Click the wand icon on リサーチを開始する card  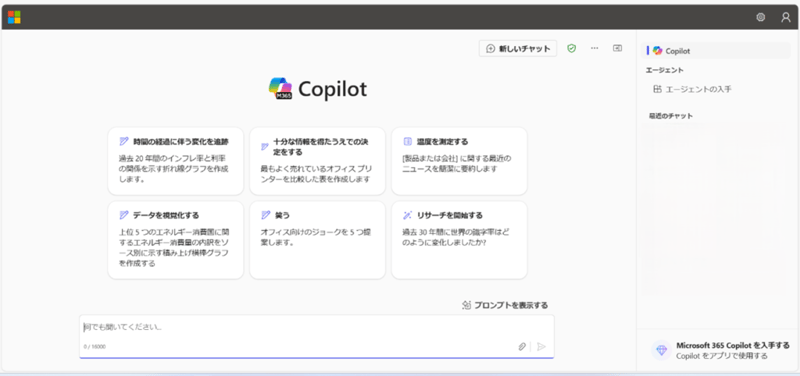[x=407, y=215]
